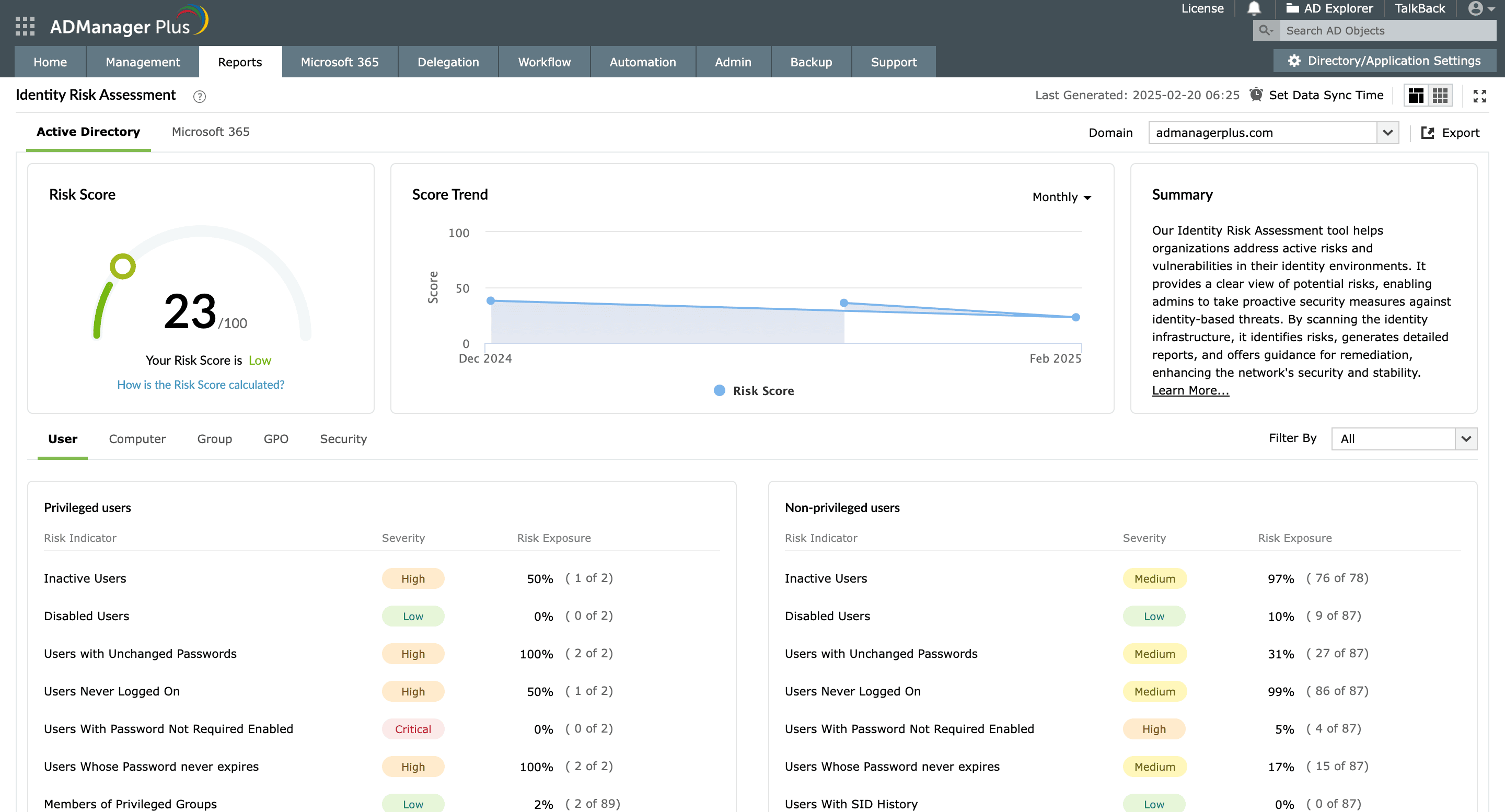Click the GPO tab filter

(x=276, y=439)
